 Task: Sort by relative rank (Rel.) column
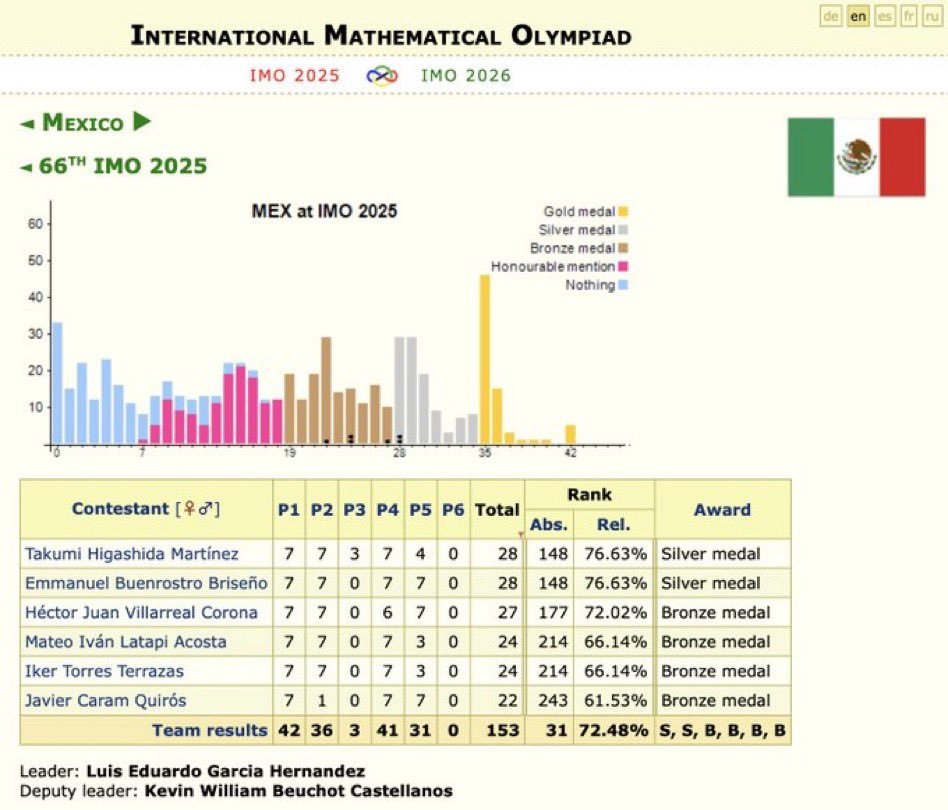point(614,525)
